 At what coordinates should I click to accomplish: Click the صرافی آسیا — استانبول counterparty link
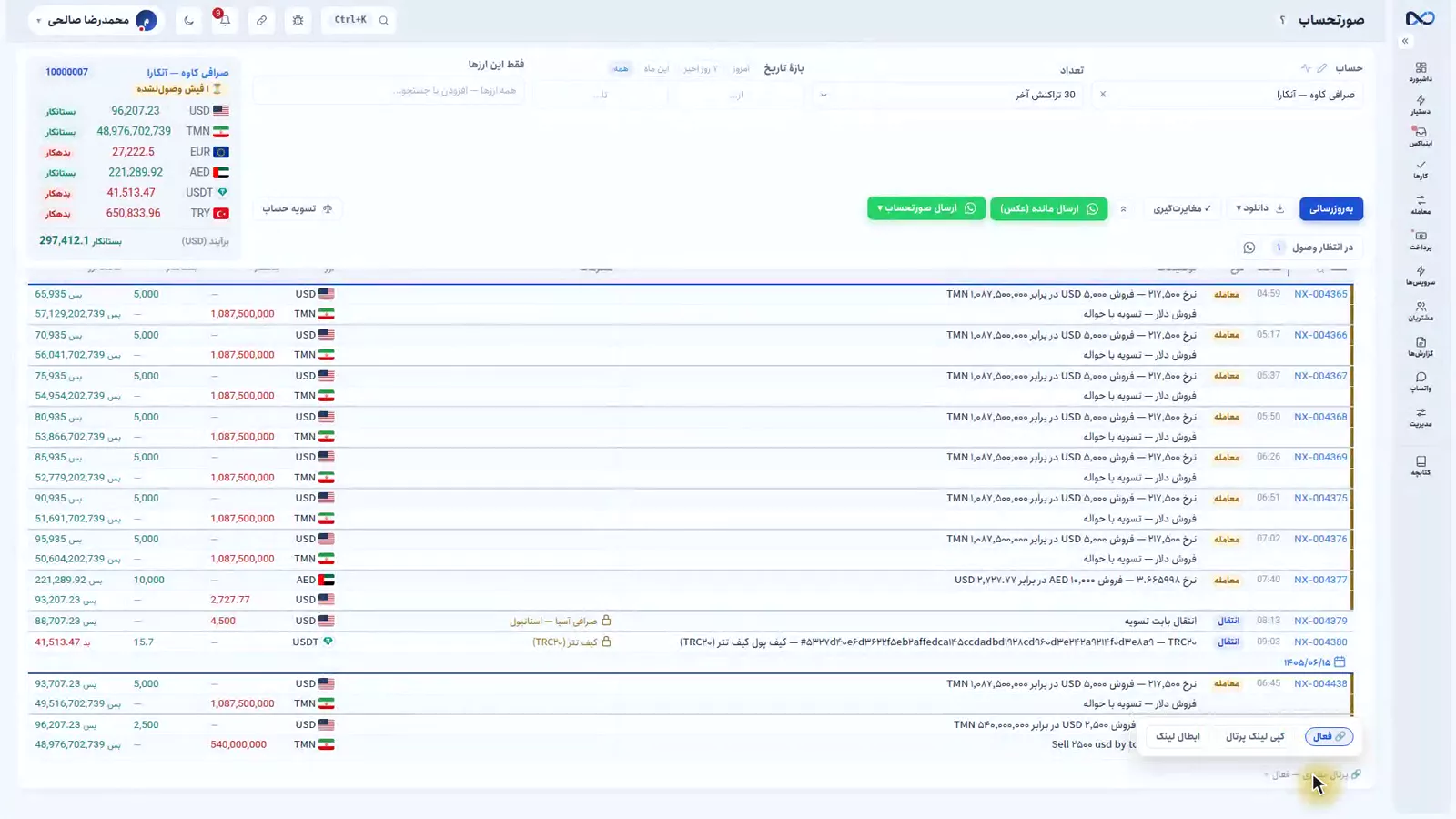pos(560,621)
